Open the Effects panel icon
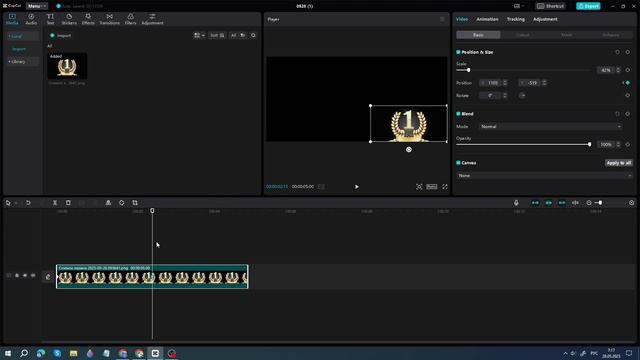This screenshot has height=360, width=640. 88,19
